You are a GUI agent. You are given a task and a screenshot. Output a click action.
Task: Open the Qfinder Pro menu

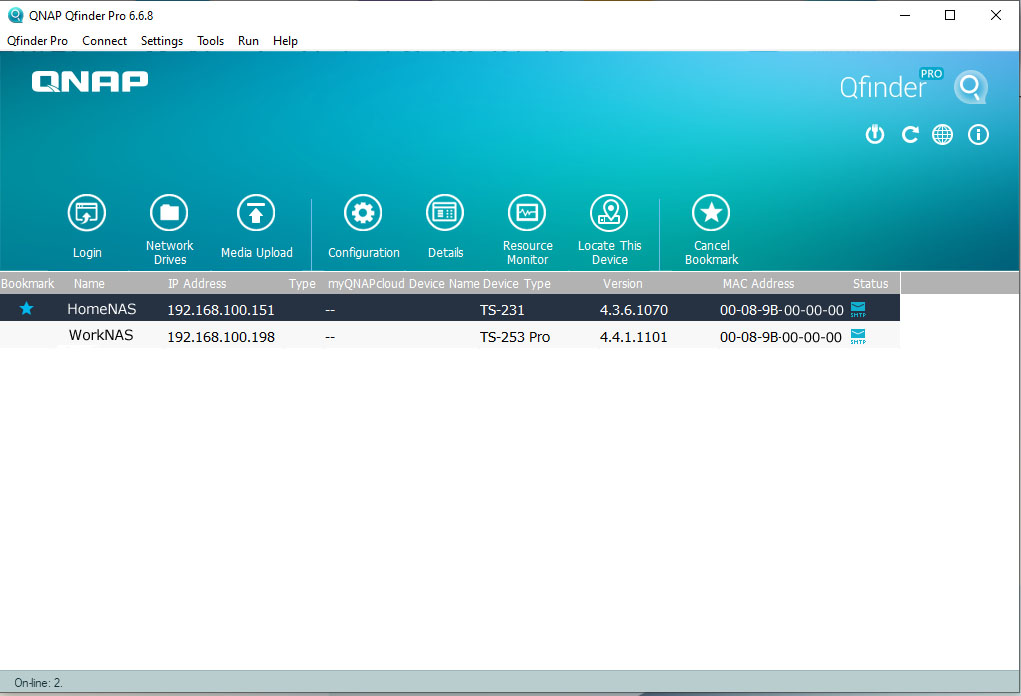tap(37, 41)
